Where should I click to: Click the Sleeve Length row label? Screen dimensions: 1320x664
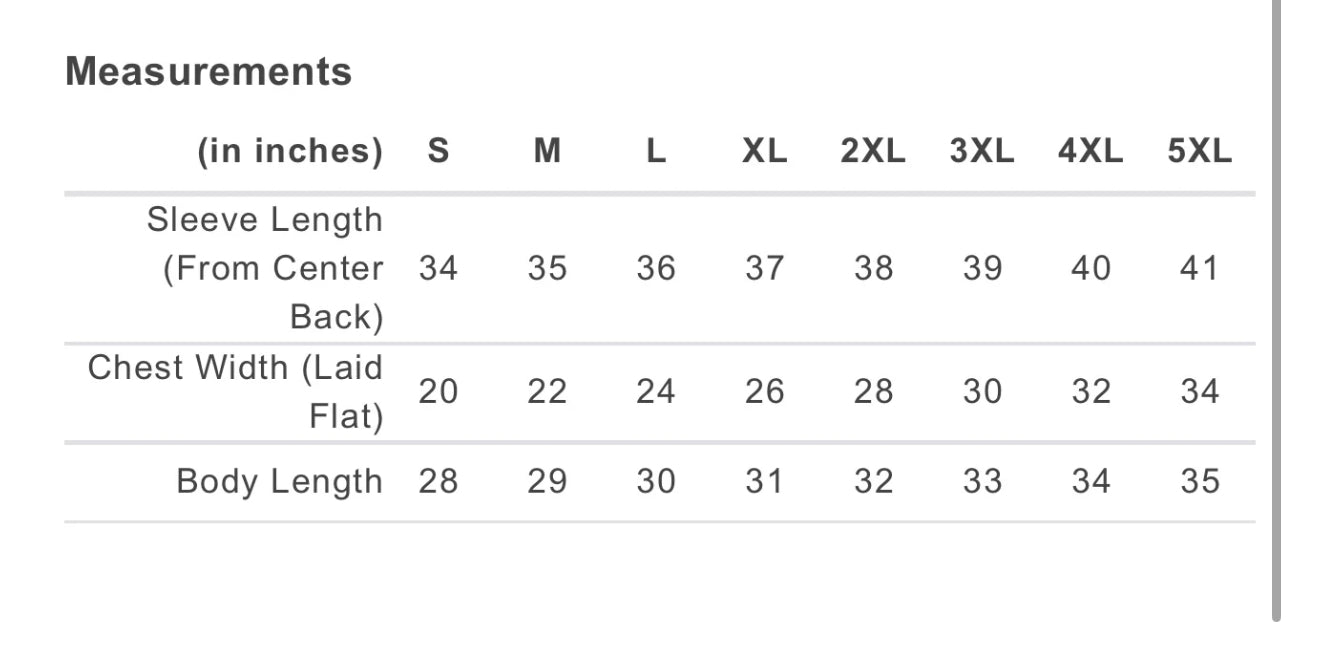point(265,268)
